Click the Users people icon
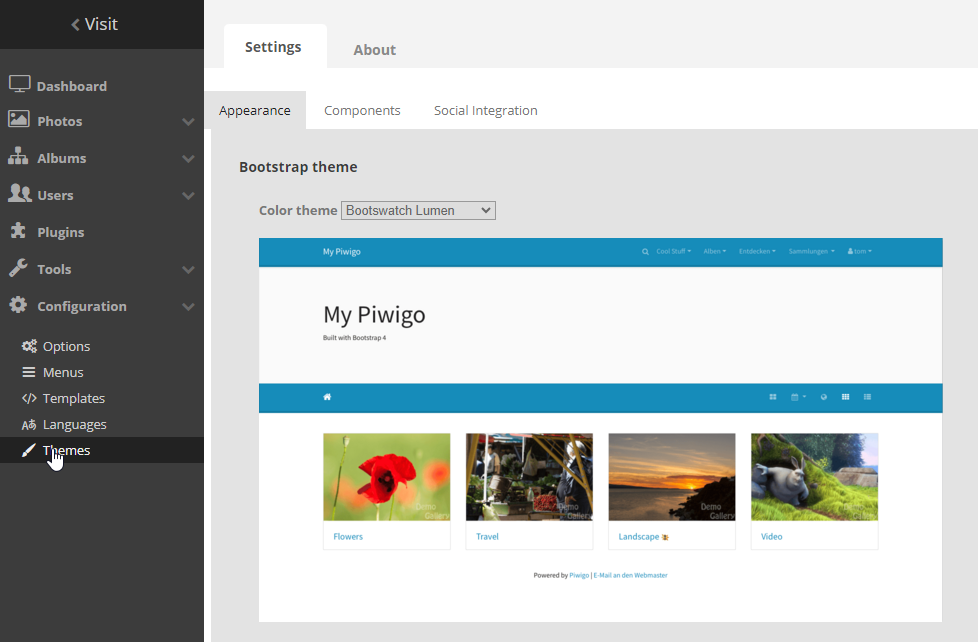This screenshot has height=642, width=978. [x=19, y=193]
